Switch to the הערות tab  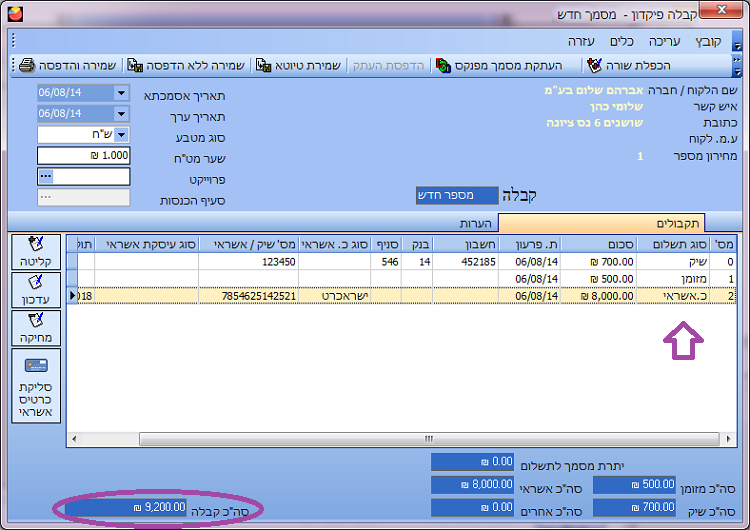(x=478, y=223)
